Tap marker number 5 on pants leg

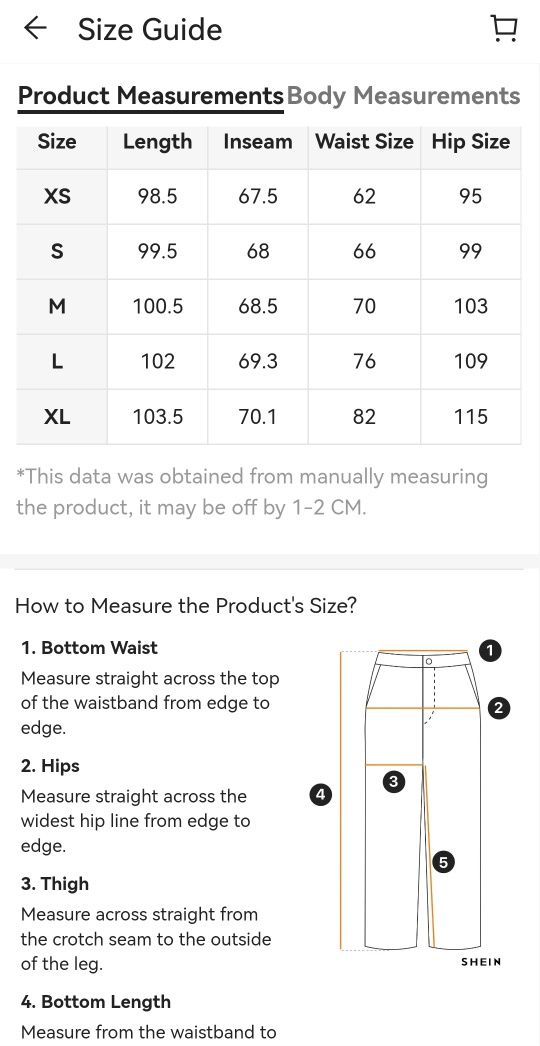click(x=443, y=862)
